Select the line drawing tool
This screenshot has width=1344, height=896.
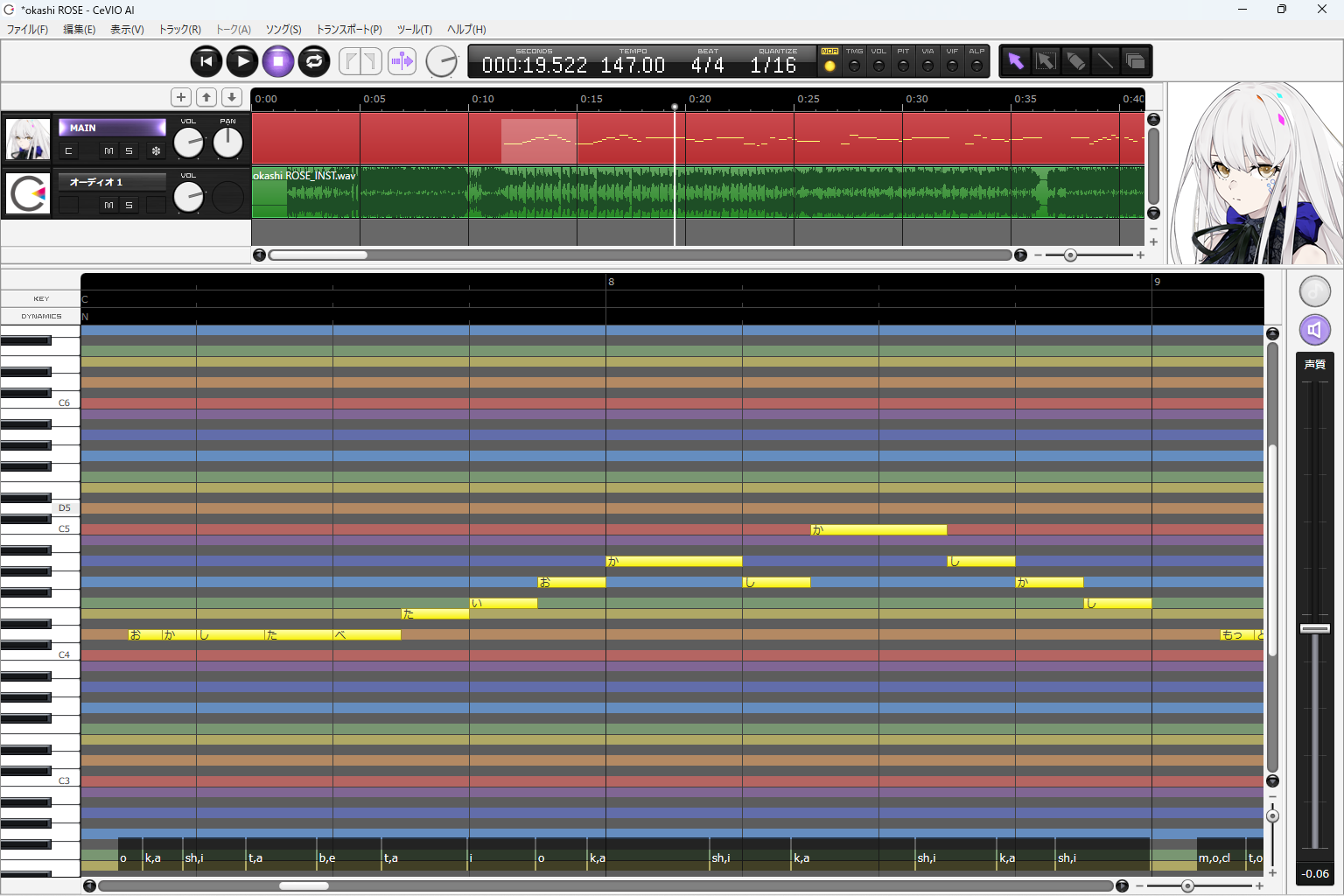pyautogui.click(x=1105, y=61)
